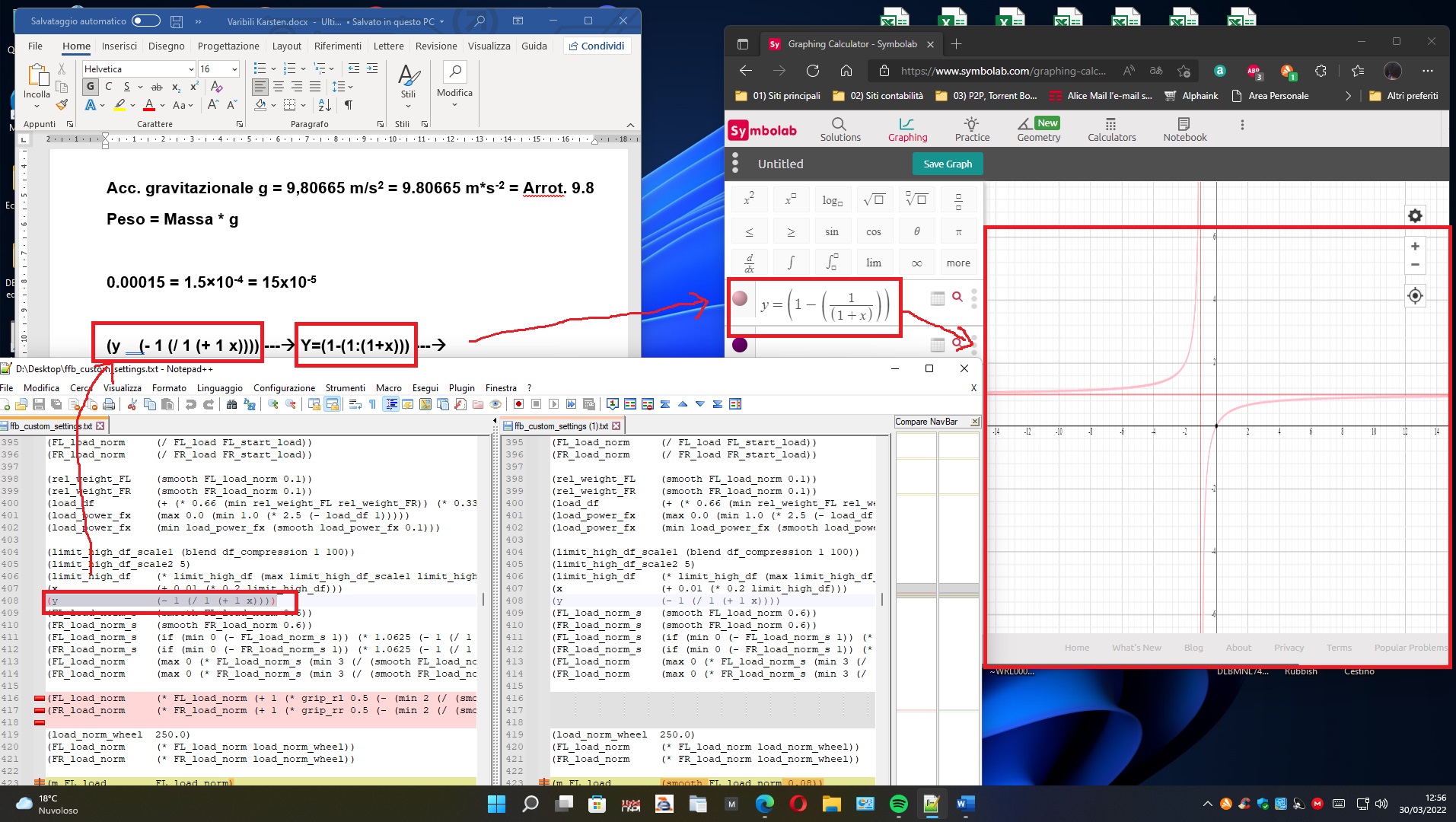This screenshot has height=822, width=1456.
Task: Click the Condividi share button
Action: 597,46
